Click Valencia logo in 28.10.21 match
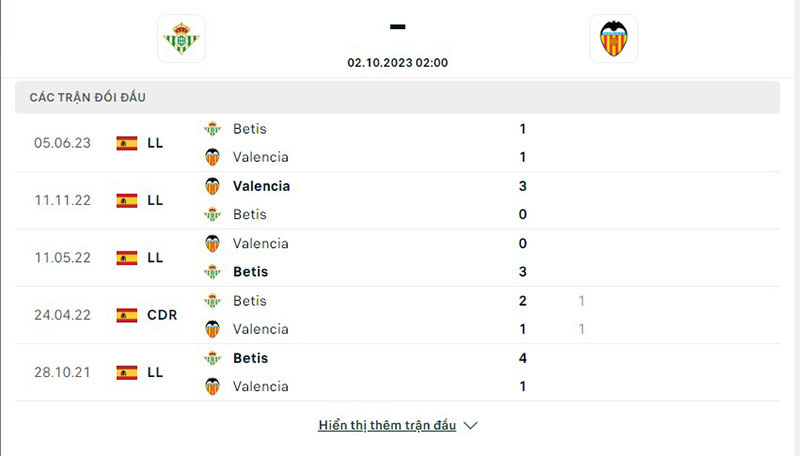This screenshot has width=800, height=456. pos(212,386)
